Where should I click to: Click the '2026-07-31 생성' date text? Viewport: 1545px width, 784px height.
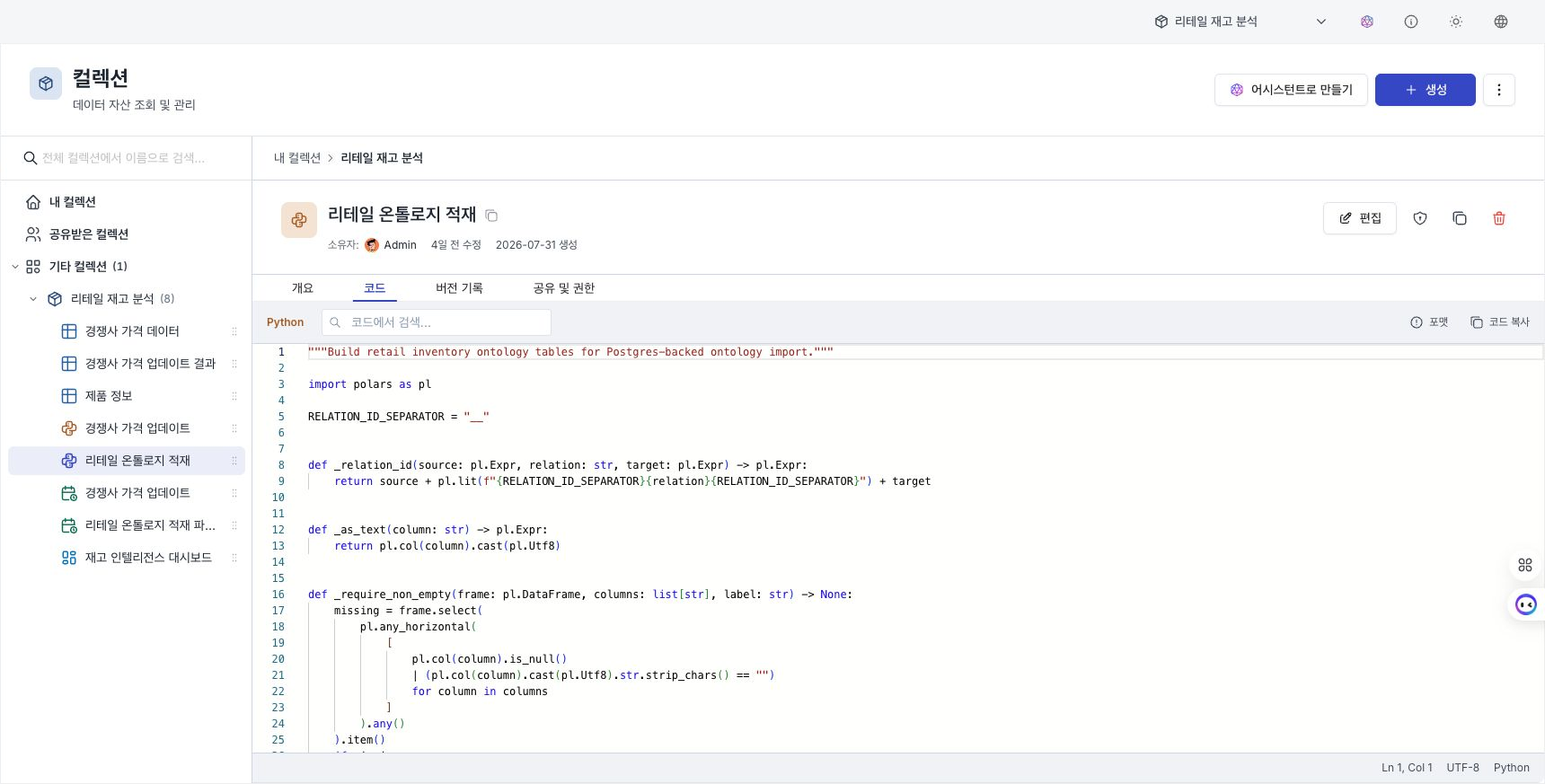pos(536,245)
